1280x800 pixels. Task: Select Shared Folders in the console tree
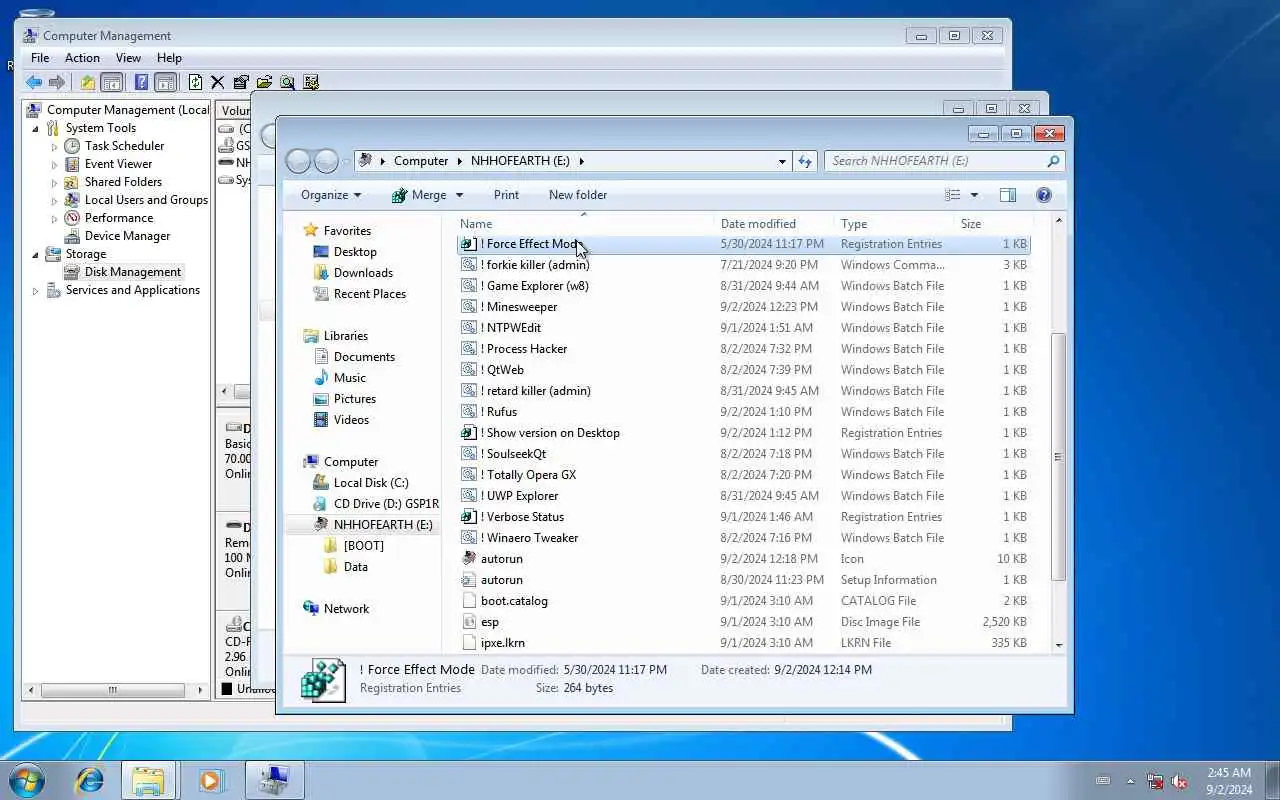(x=123, y=182)
